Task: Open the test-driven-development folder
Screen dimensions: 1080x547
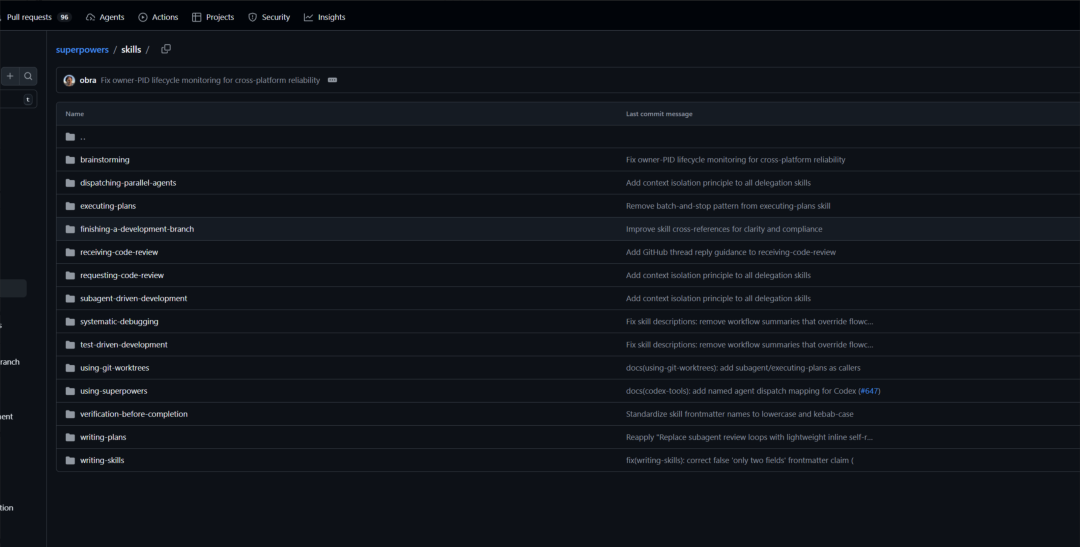Action: [124, 345]
